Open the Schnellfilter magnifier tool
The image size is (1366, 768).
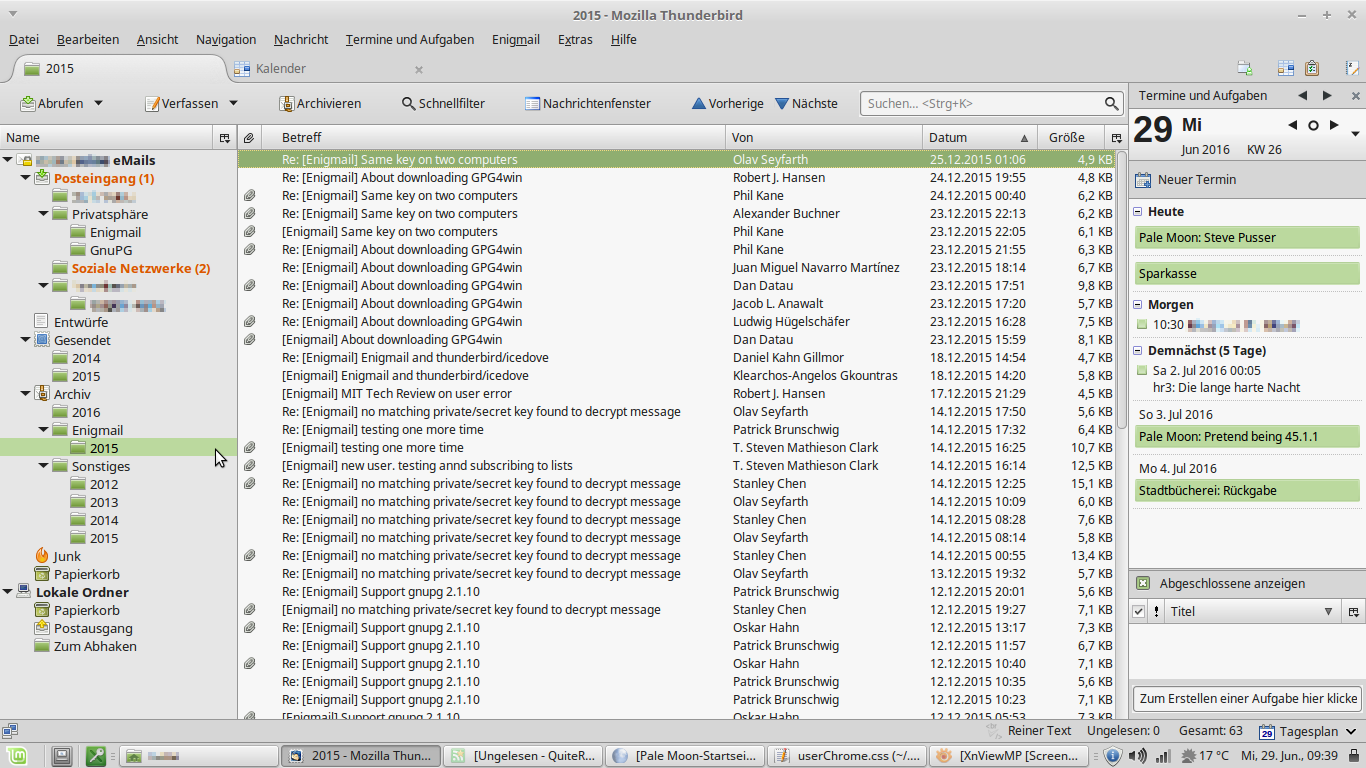tap(408, 103)
